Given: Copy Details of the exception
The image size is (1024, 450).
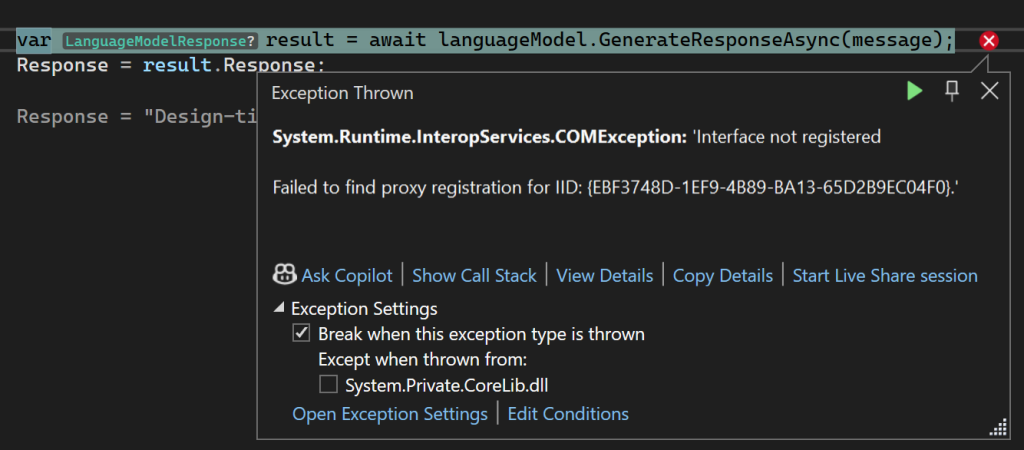Looking at the screenshot, I should [722, 275].
